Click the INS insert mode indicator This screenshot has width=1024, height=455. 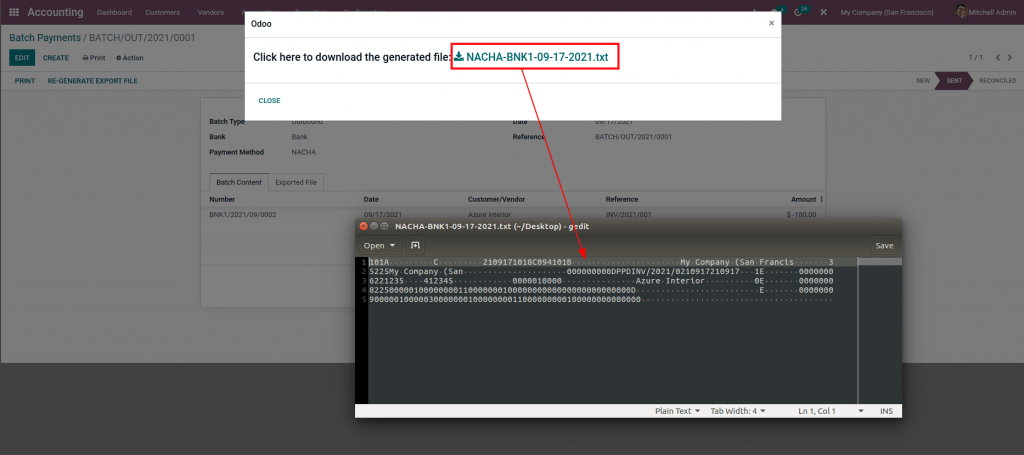886,411
